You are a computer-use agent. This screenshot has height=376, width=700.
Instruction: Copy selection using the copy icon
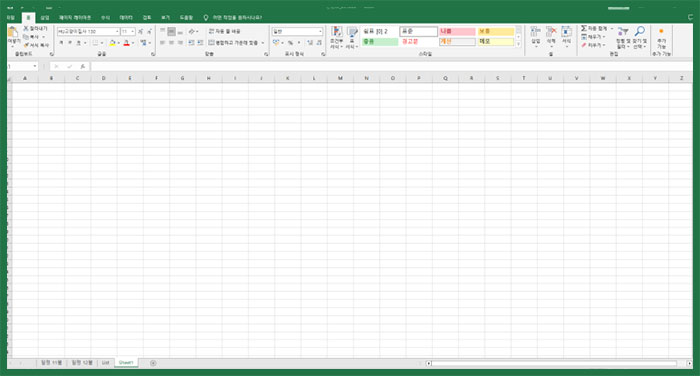click(x=26, y=37)
